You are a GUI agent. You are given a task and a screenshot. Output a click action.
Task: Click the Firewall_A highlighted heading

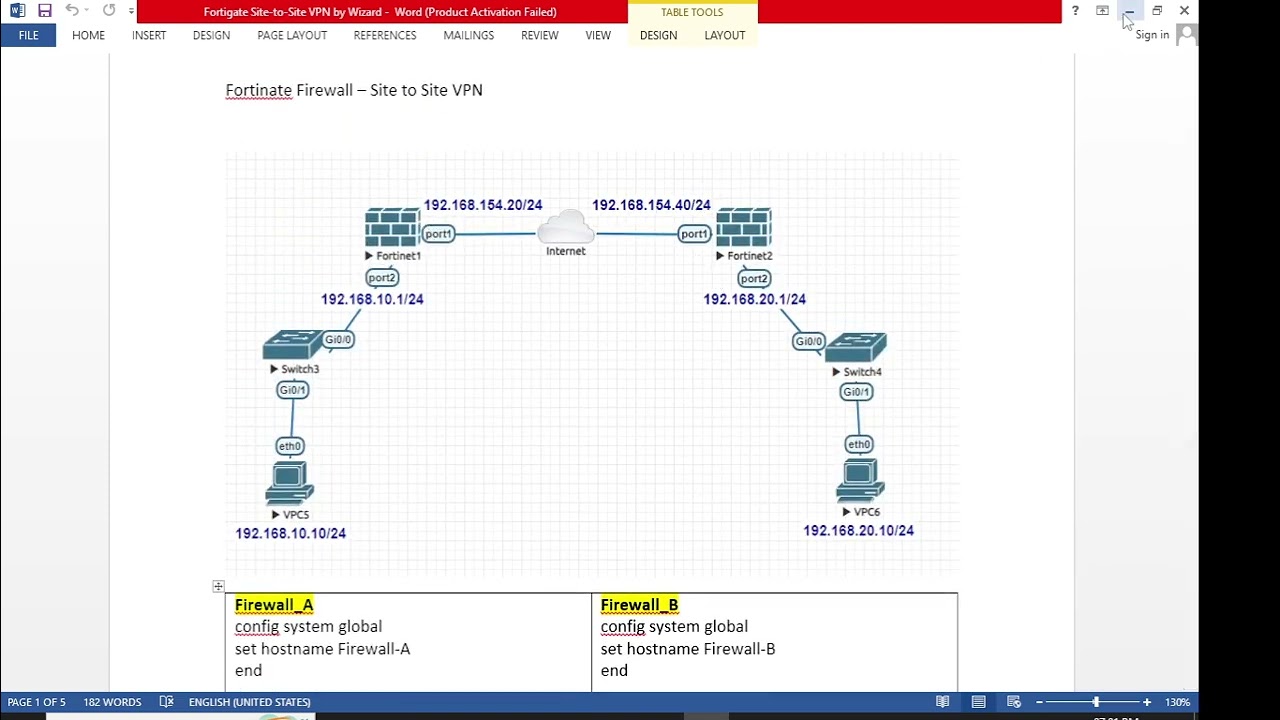click(x=274, y=605)
